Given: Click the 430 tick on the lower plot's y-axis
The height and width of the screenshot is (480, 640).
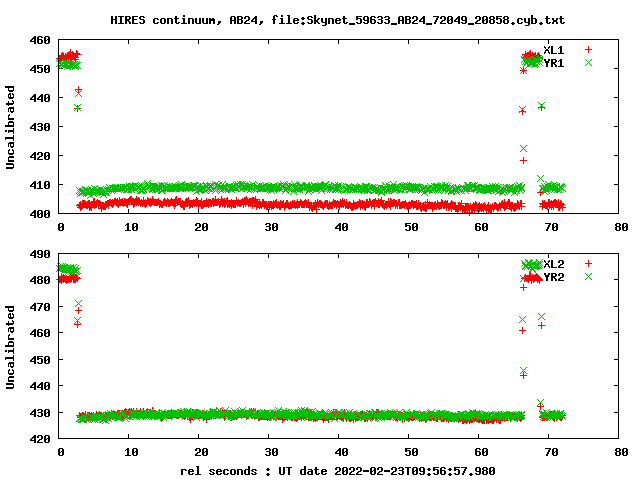Looking at the screenshot, I should coord(40,413).
